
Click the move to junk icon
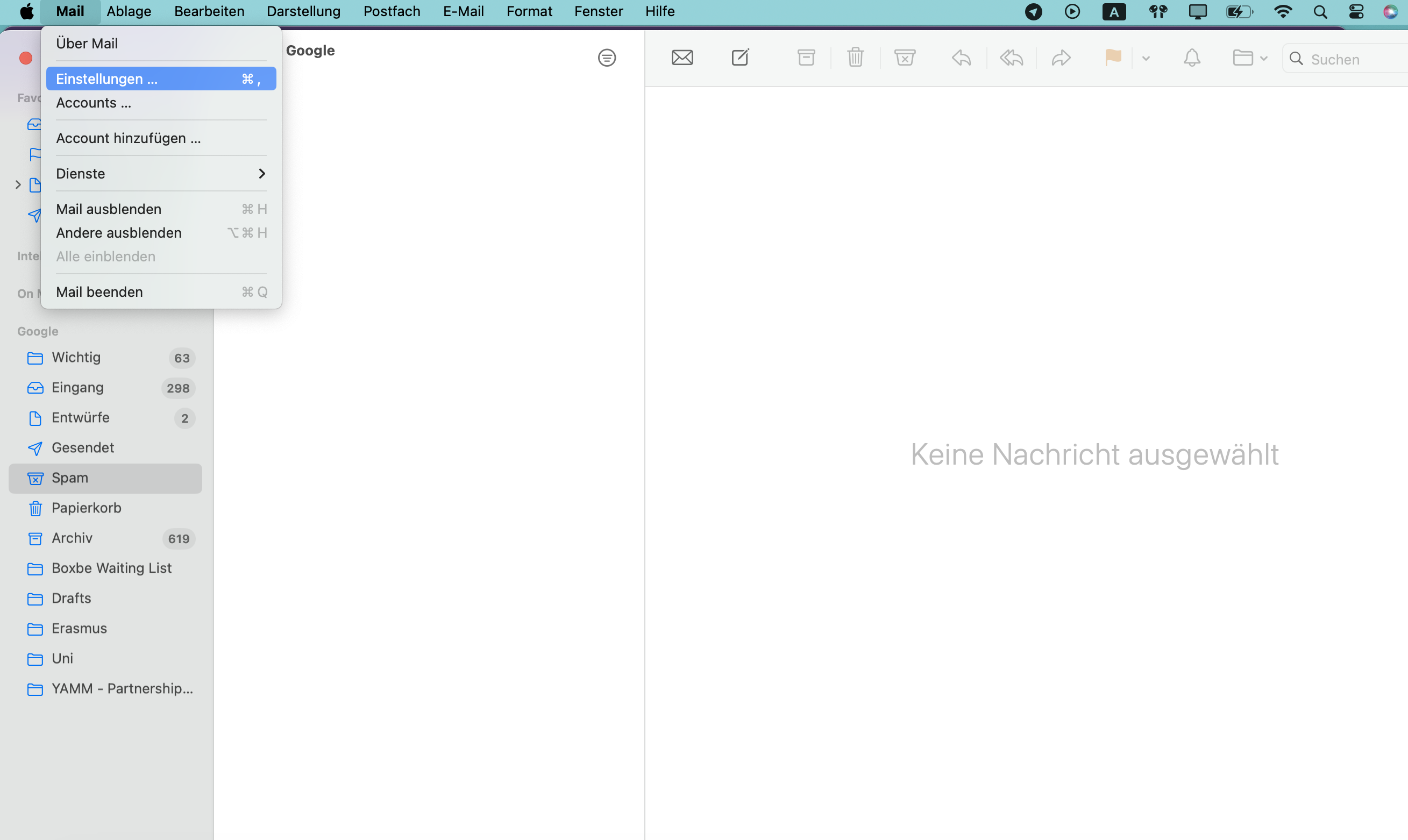pos(905,57)
